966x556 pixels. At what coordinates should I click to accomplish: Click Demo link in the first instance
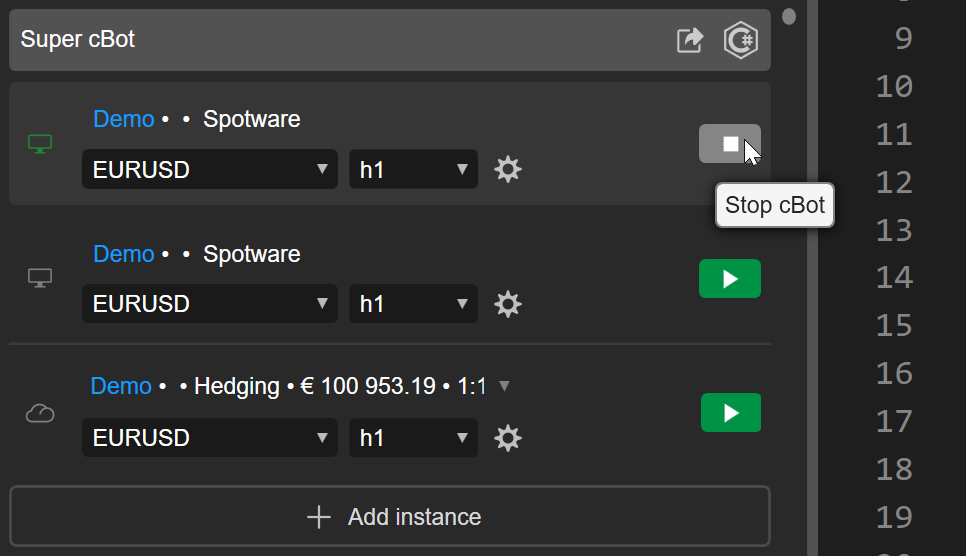tap(123, 119)
